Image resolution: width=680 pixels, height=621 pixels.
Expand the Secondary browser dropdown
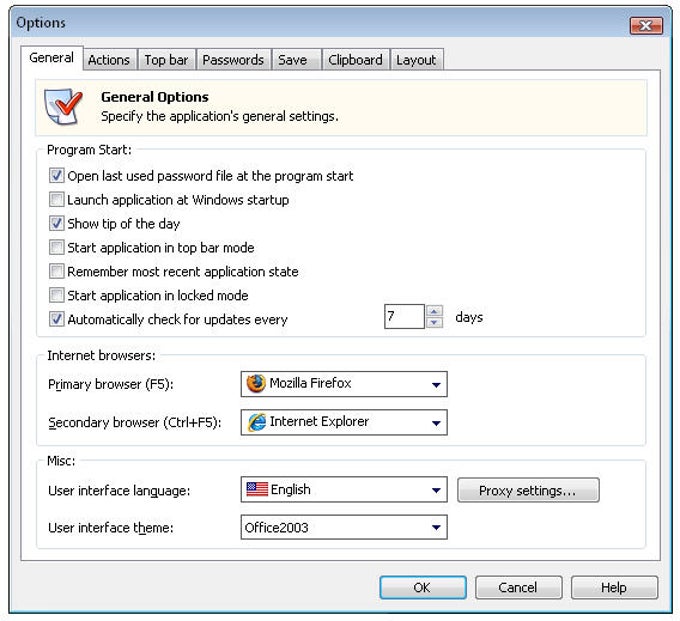coord(436,423)
